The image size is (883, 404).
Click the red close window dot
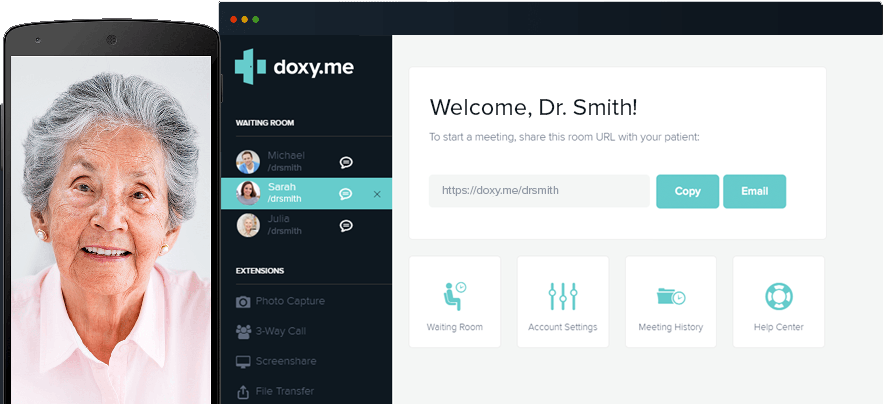click(x=234, y=19)
